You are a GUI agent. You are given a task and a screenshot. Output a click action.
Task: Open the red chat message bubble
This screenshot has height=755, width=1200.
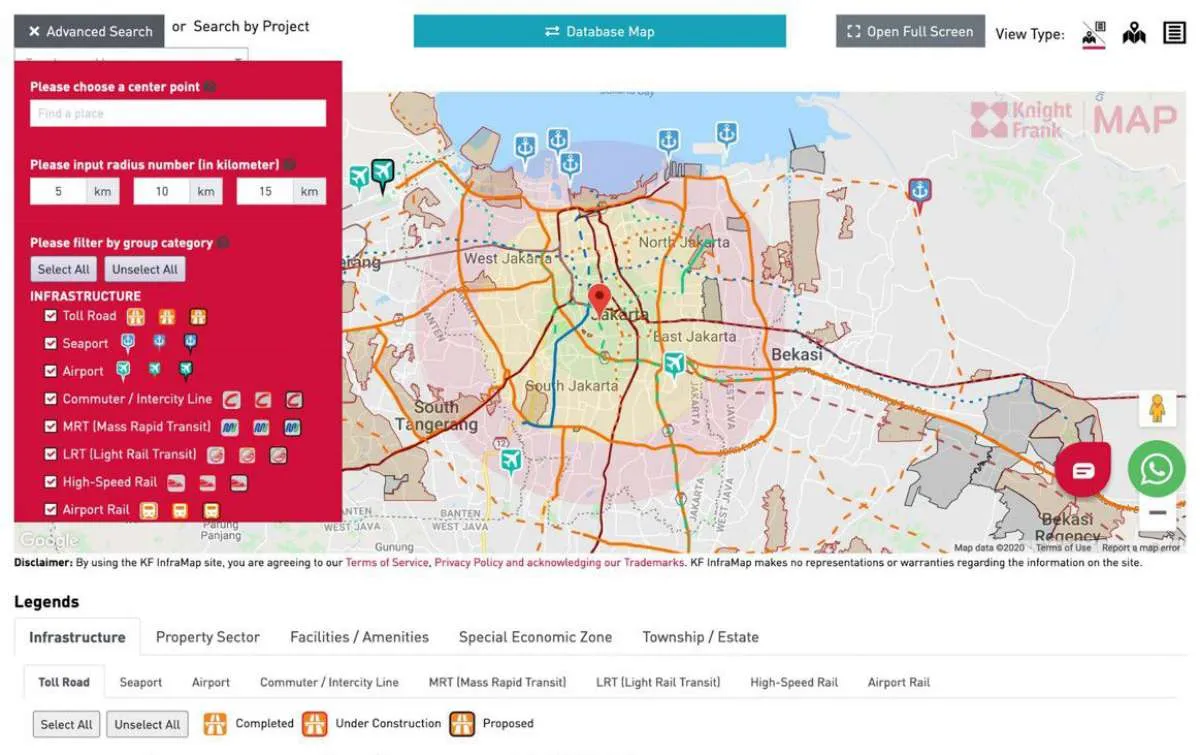tap(1083, 470)
